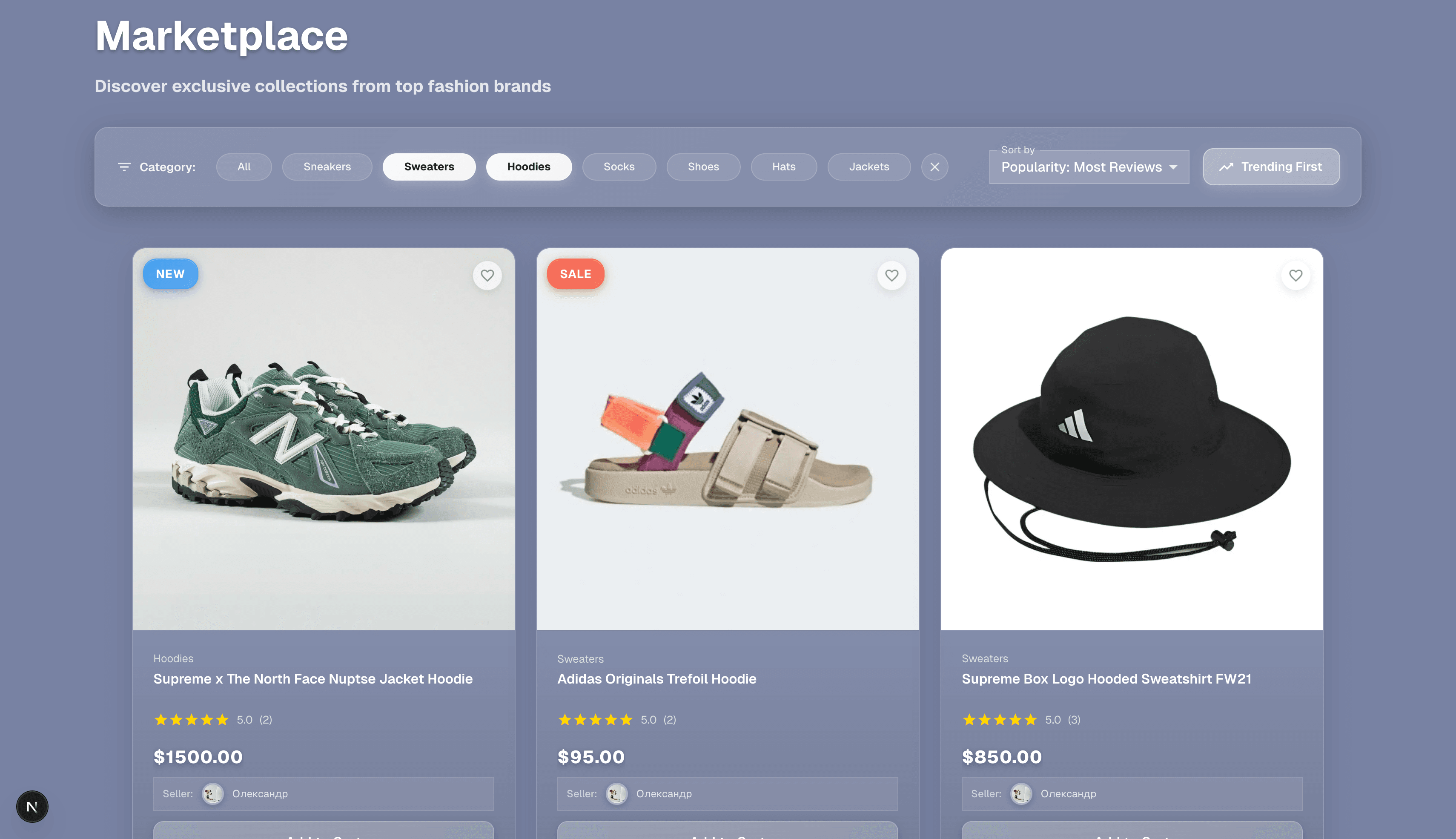This screenshot has height=839, width=1456.
Task: Add Supreme Box Logo sweatshirt to wishlist
Action: (1296, 276)
